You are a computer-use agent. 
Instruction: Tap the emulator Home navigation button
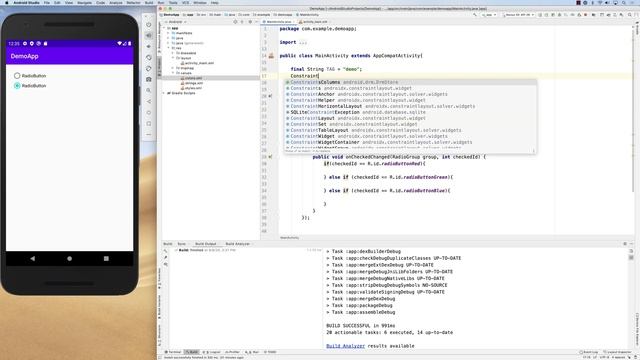[69, 258]
